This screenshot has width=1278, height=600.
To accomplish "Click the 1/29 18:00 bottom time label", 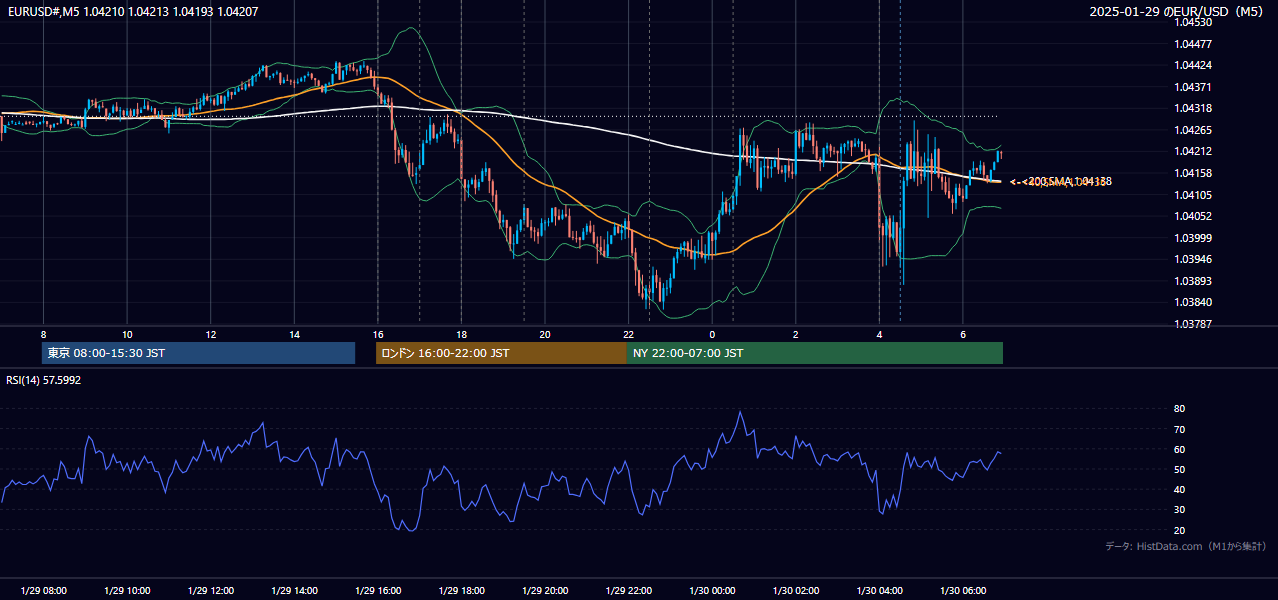I will coord(461,591).
